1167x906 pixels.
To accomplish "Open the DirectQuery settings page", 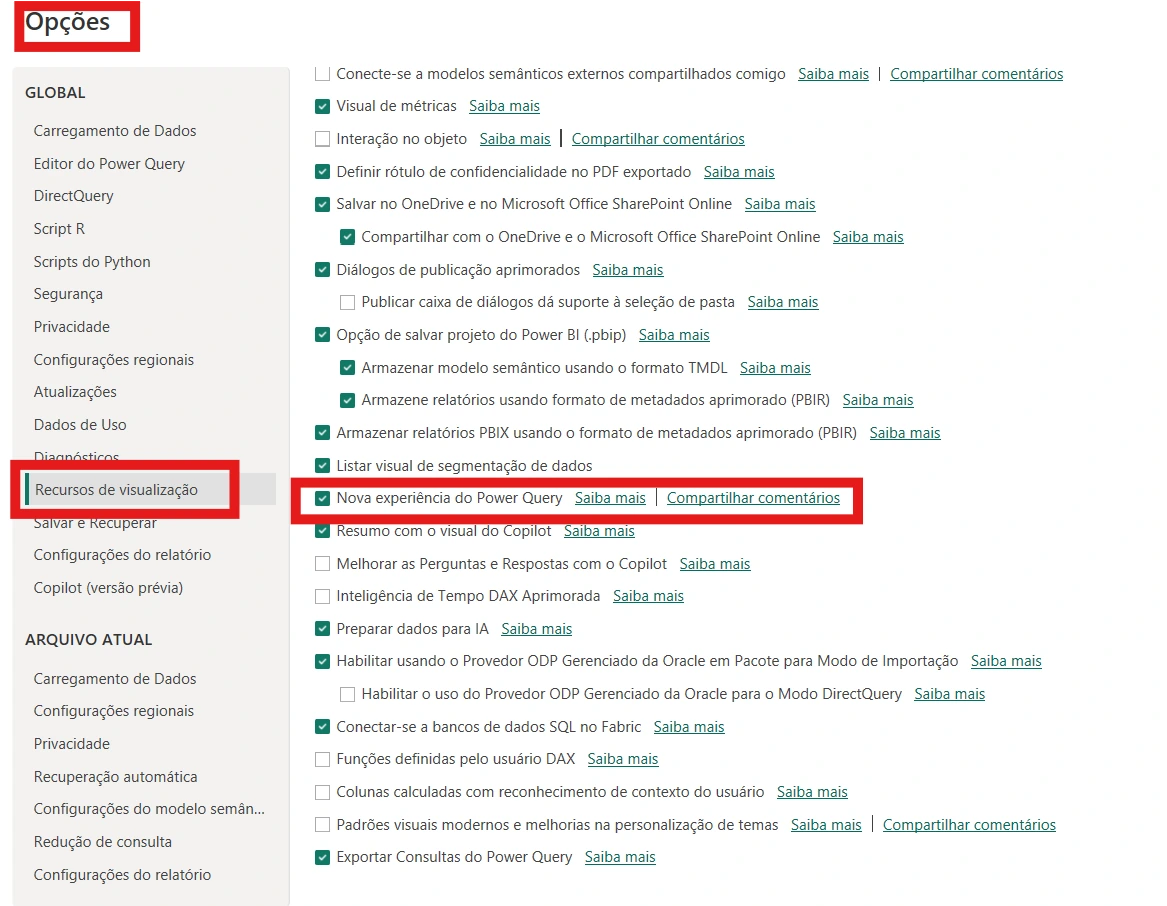I will [74, 196].
